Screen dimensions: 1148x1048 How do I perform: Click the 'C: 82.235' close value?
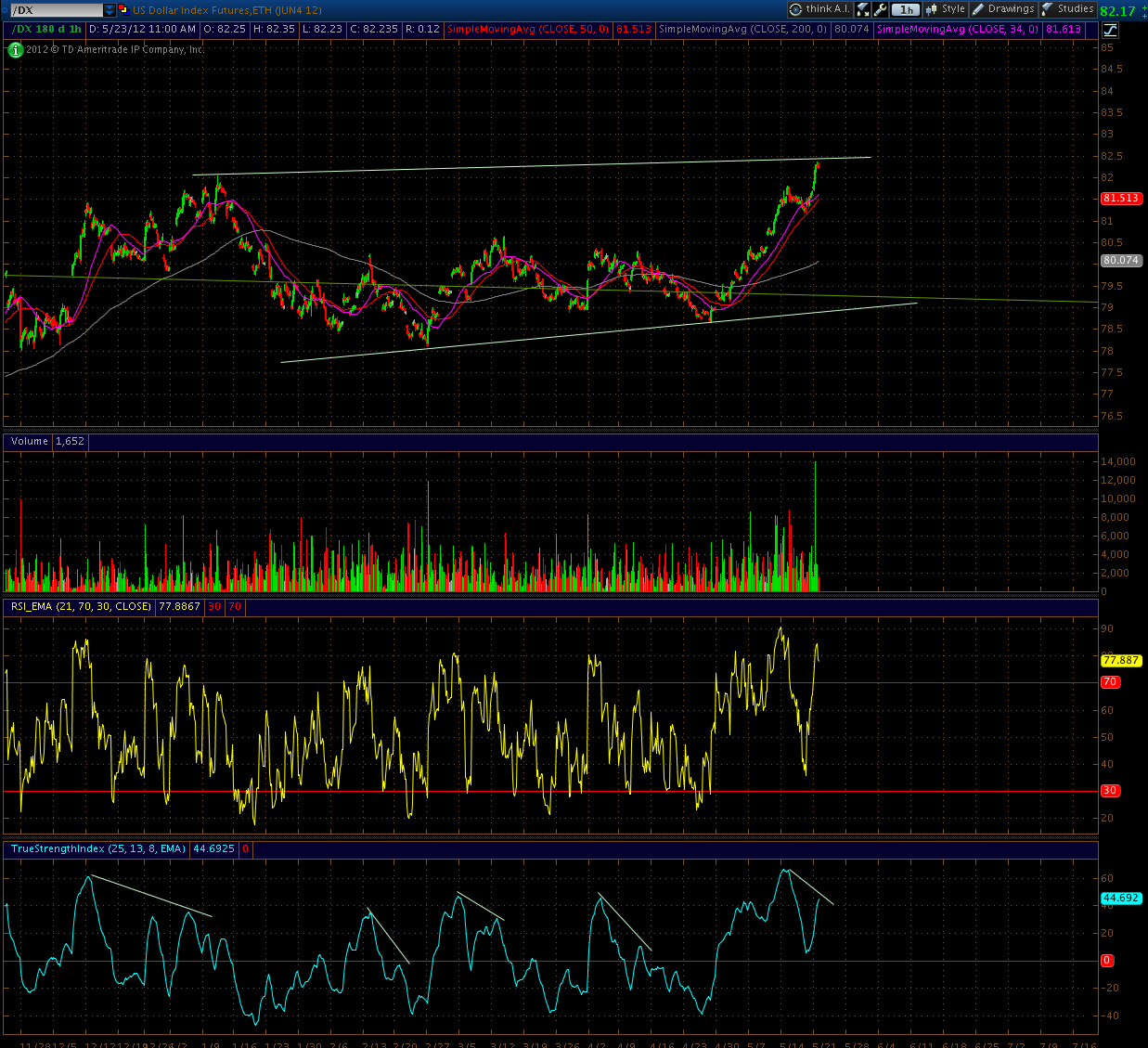tap(374, 29)
